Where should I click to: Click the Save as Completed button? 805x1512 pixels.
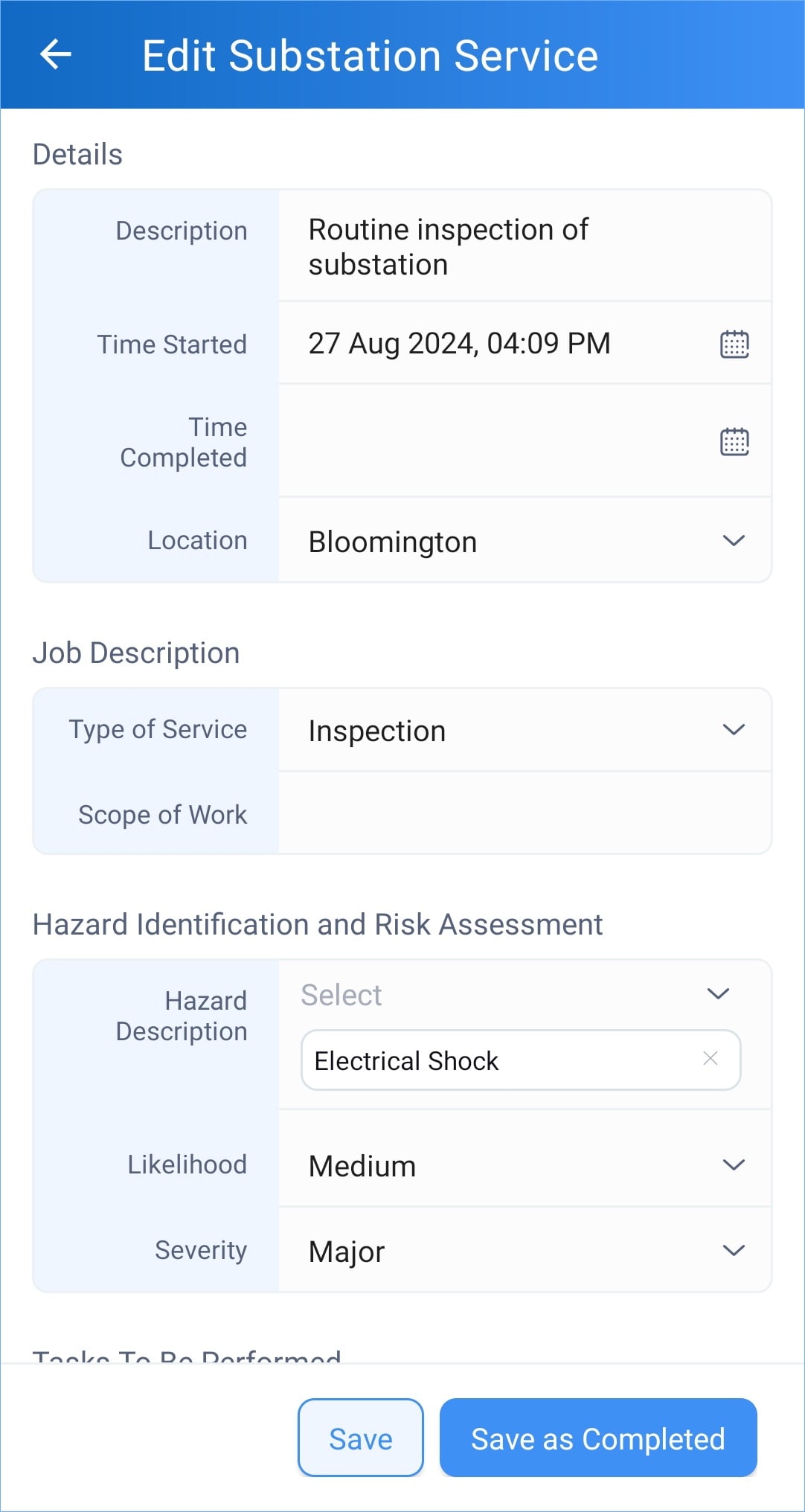[x=598, y=1438]
